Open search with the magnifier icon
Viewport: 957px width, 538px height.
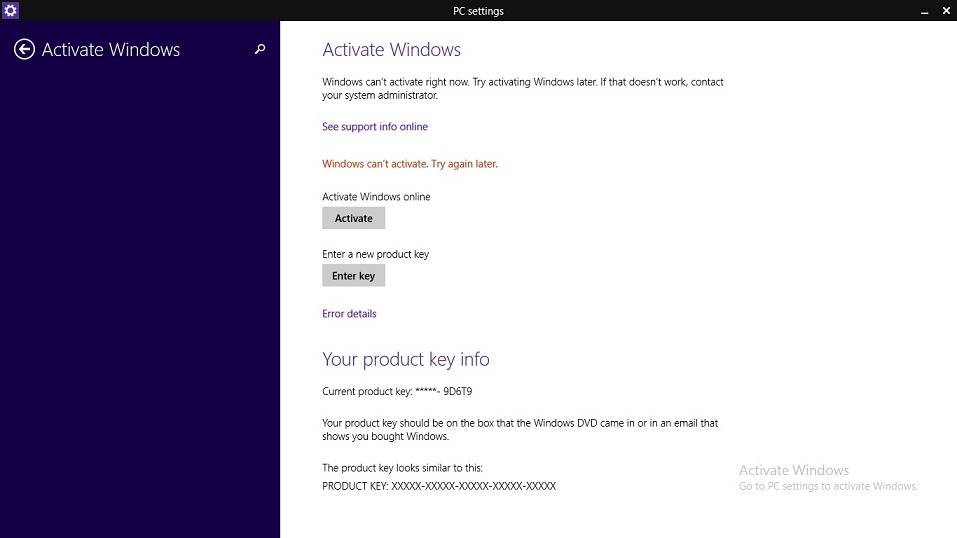click(260, 49)
